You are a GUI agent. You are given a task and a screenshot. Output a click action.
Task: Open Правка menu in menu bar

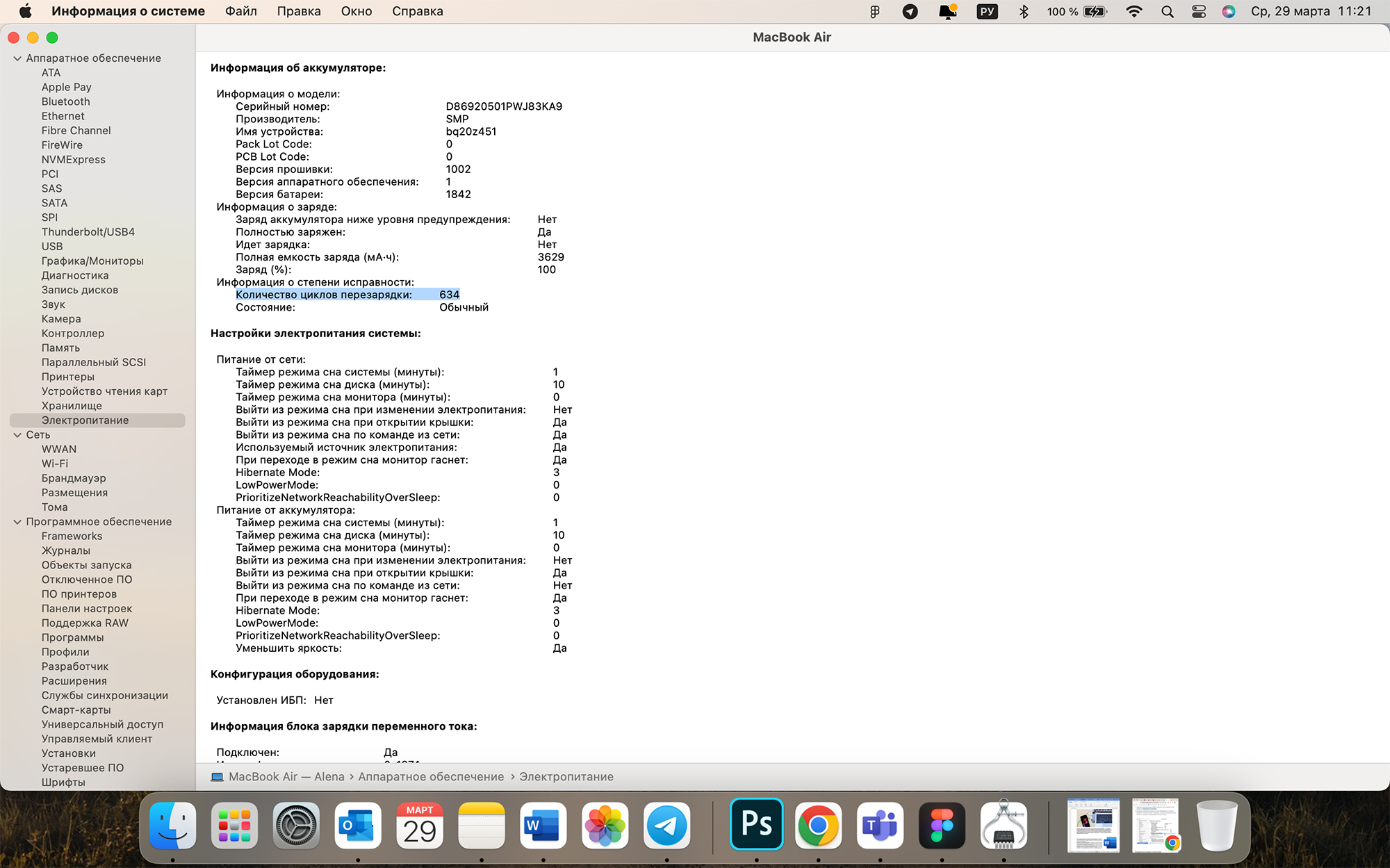(297, 11)
